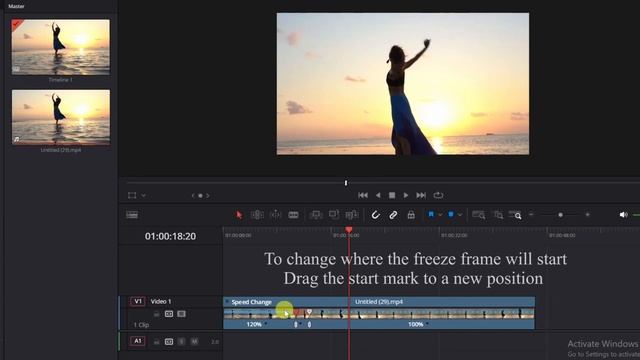Jump to first frame button

(363, 196)
